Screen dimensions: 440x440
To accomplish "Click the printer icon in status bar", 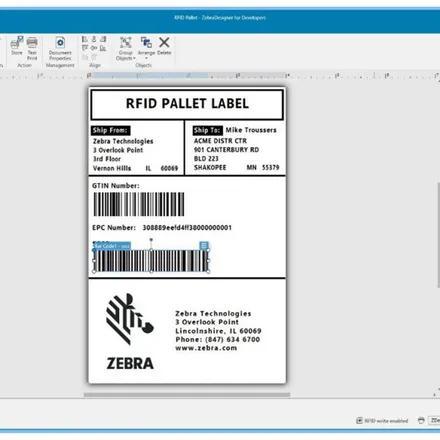I will tap(421, 420).
